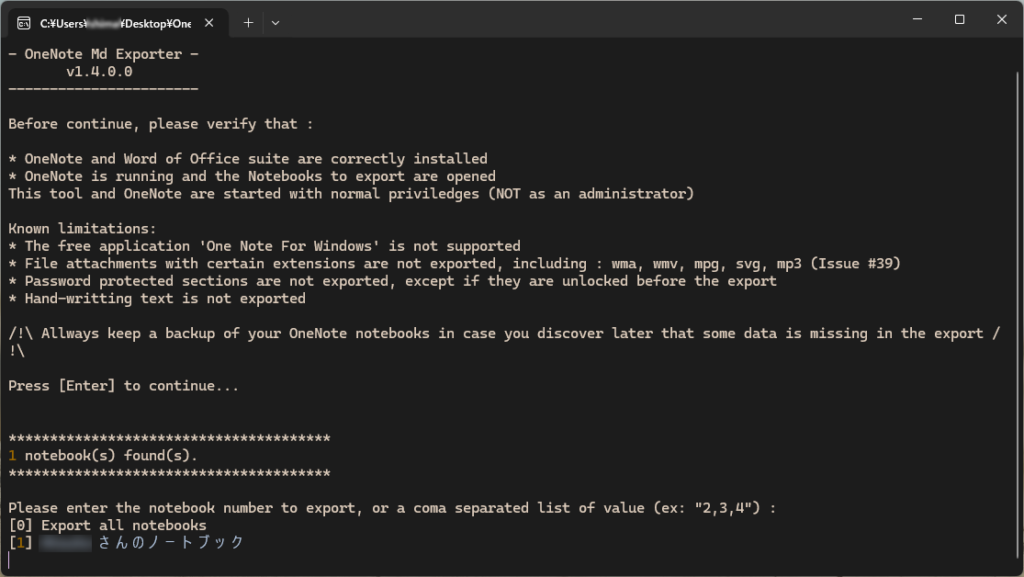Click the terminal icon on the tab
The height and width of the screenshot is (577, 1024).
tap(22, 22)
